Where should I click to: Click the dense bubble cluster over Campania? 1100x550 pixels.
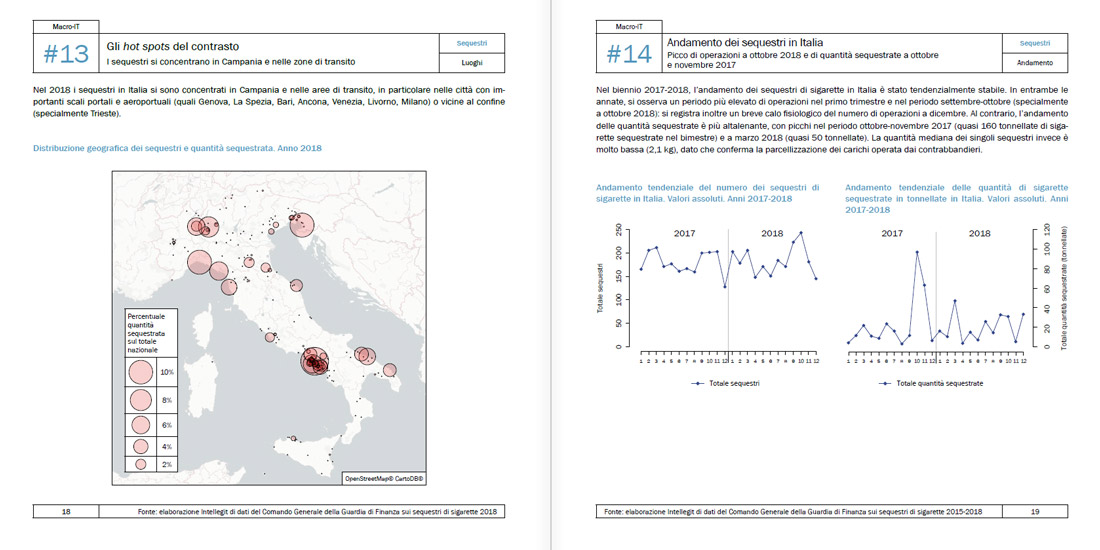pyautogui.click(x=317, y=362)
